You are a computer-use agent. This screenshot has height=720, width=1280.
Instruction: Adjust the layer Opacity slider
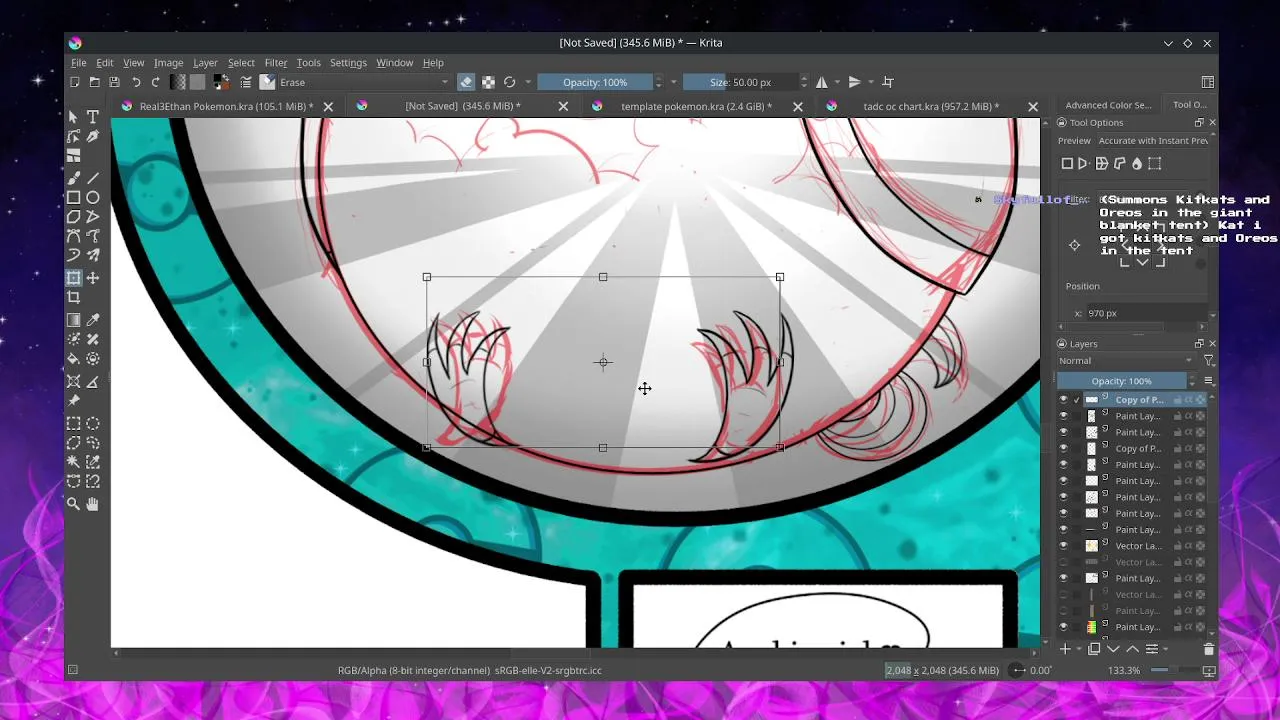[x=1121, y=381]
